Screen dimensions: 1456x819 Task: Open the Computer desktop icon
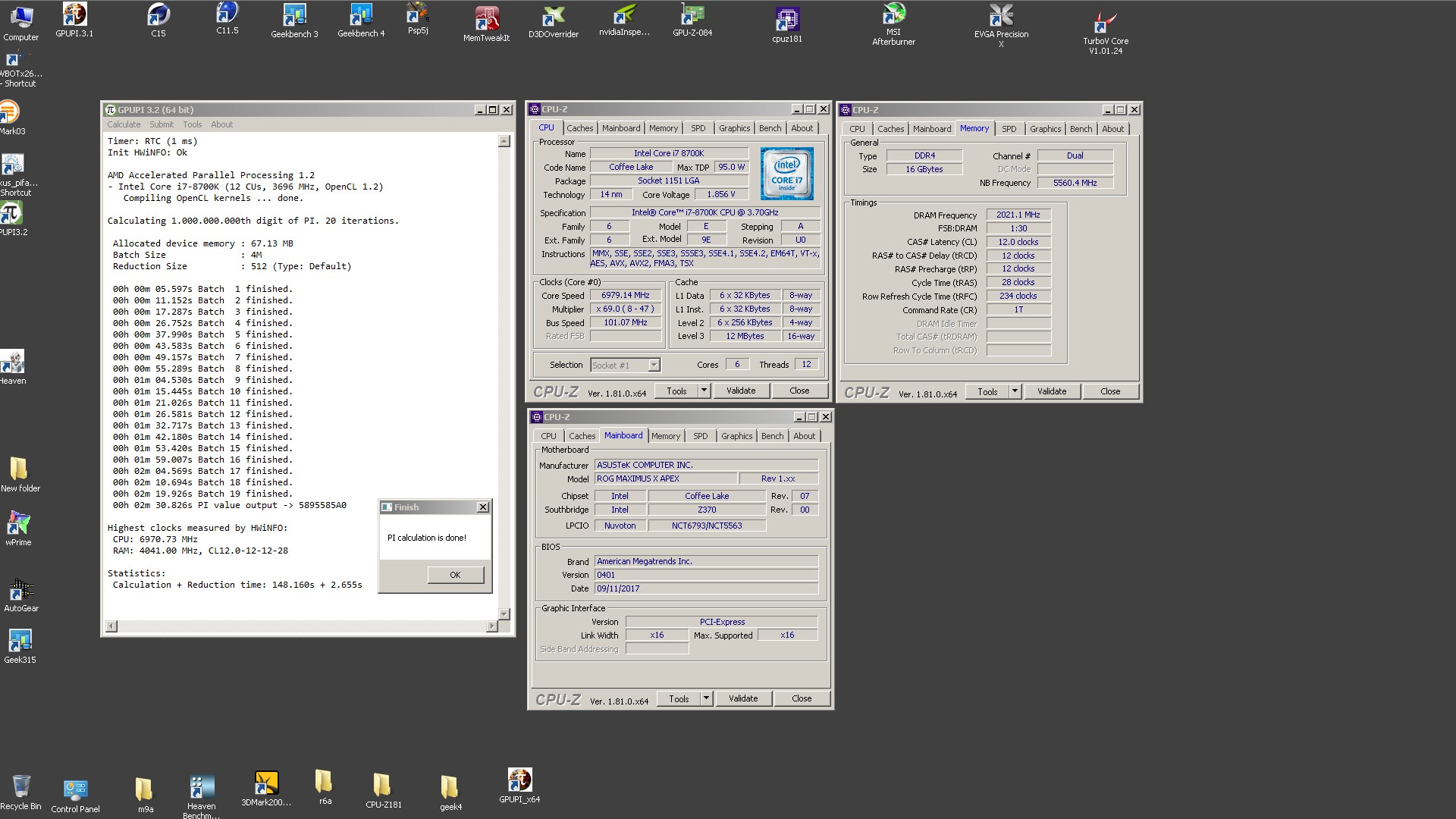pyautogui.click(x=20, y=24)
